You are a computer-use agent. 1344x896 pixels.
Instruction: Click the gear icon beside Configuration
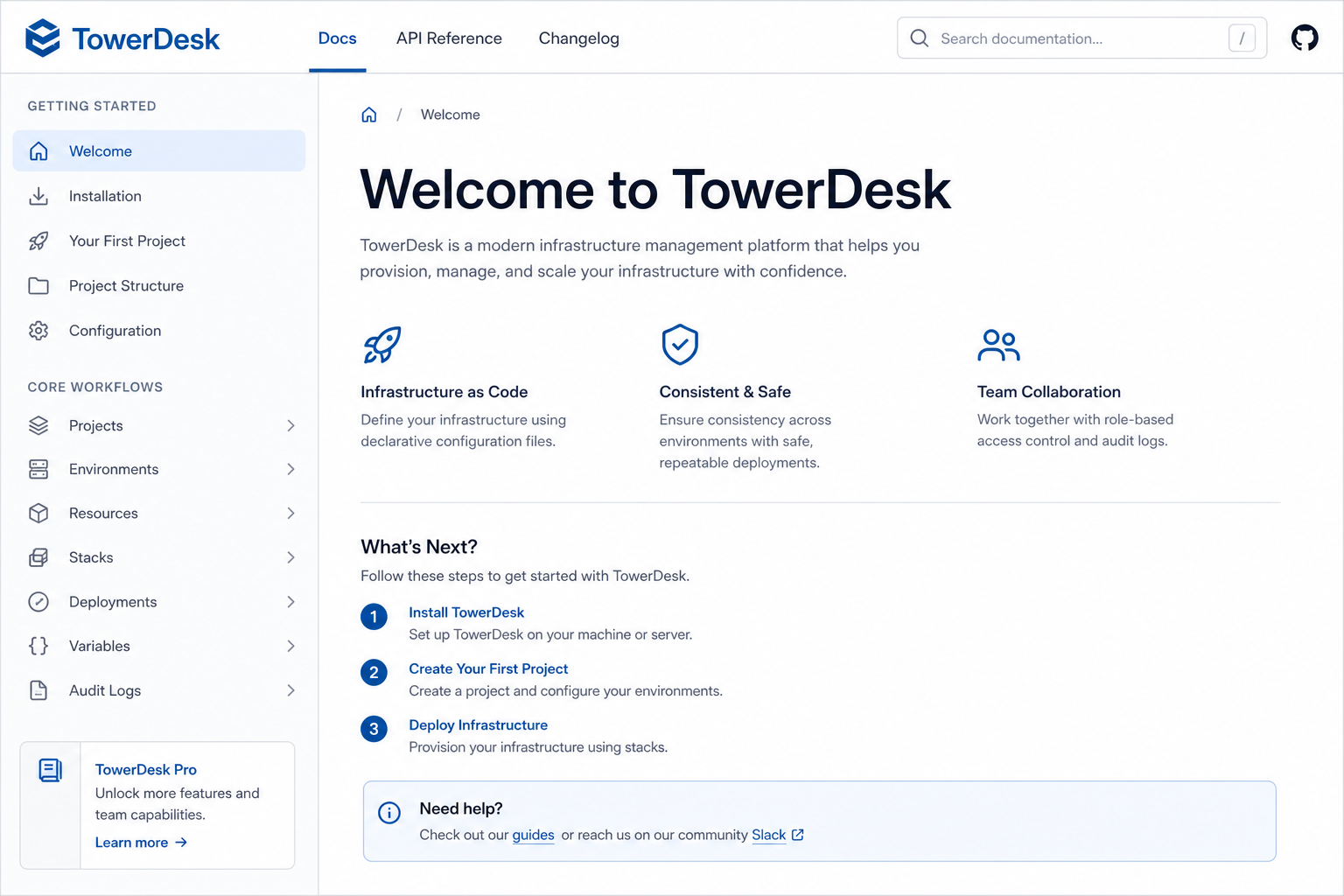[x=38, y=331]
